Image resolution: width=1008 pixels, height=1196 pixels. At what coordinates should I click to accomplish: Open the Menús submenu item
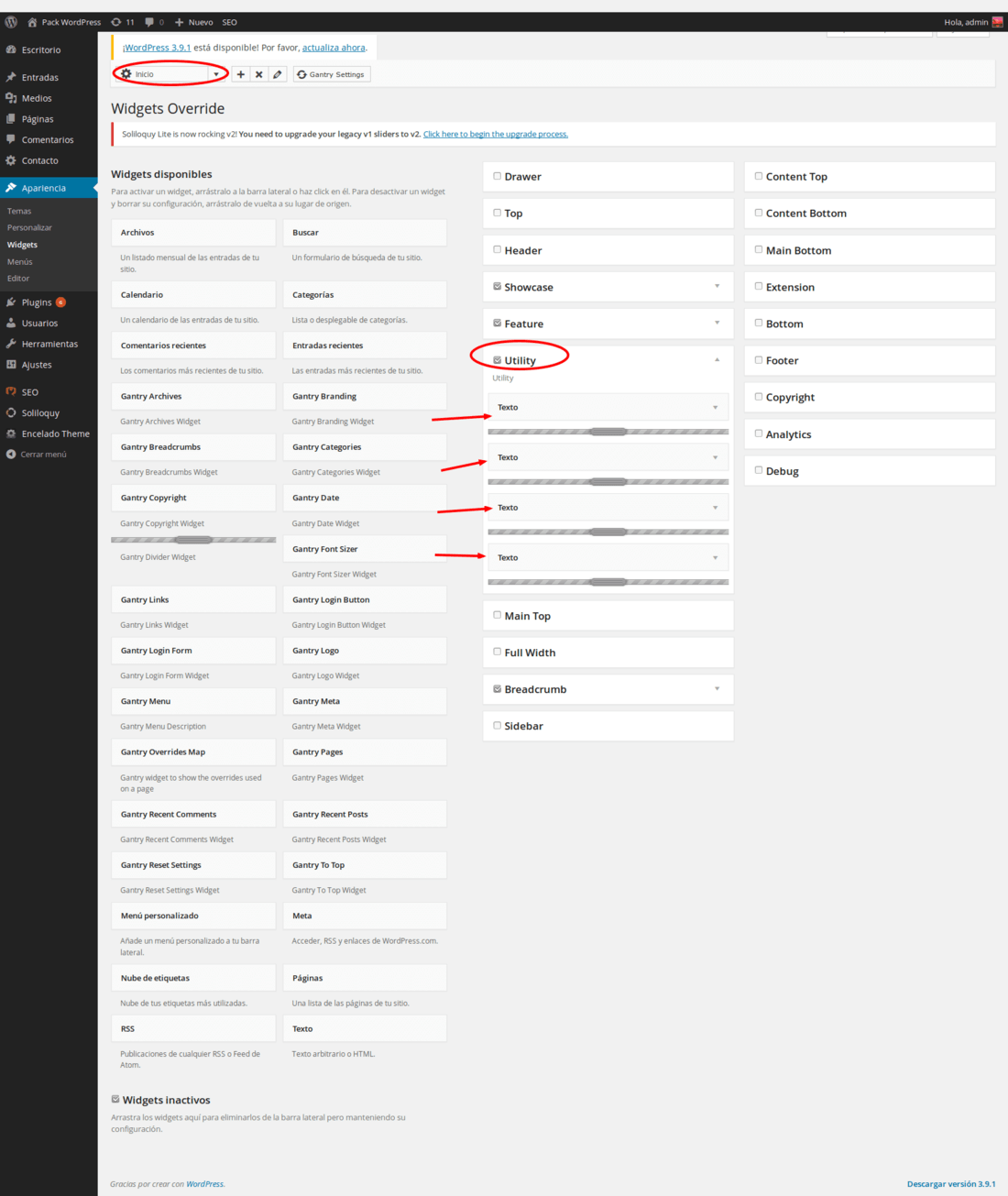click(x=19, y=261)
